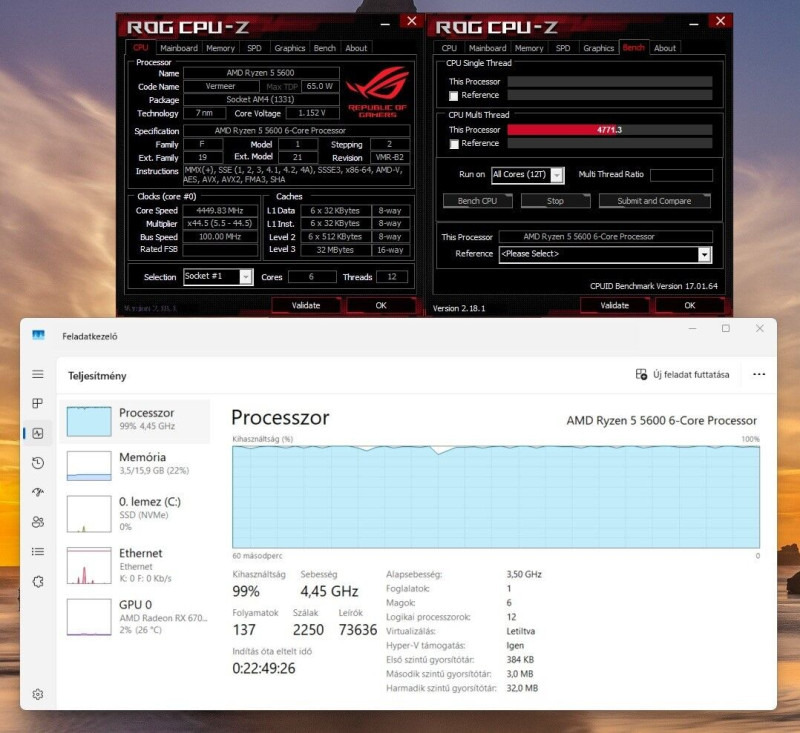Image resolution: width=800 pixels, height=733 pixels.
Task: Click the Core Voltage 1.152 V value
Action: coord(312,113)
